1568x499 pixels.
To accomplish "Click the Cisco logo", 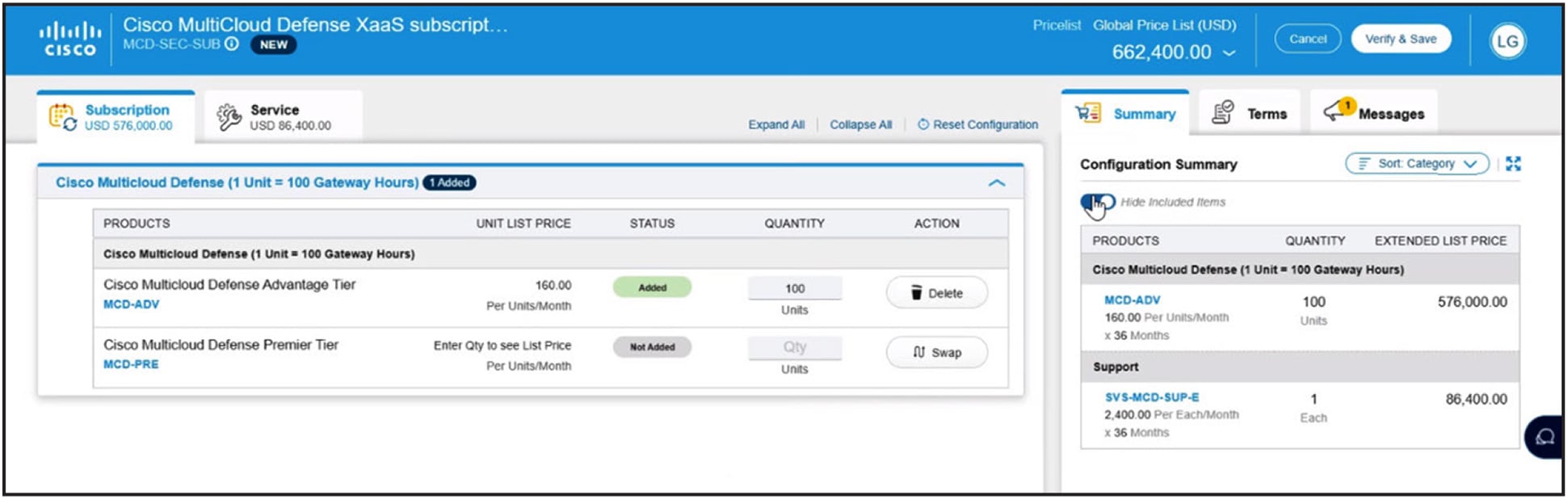I will [70, 39].
